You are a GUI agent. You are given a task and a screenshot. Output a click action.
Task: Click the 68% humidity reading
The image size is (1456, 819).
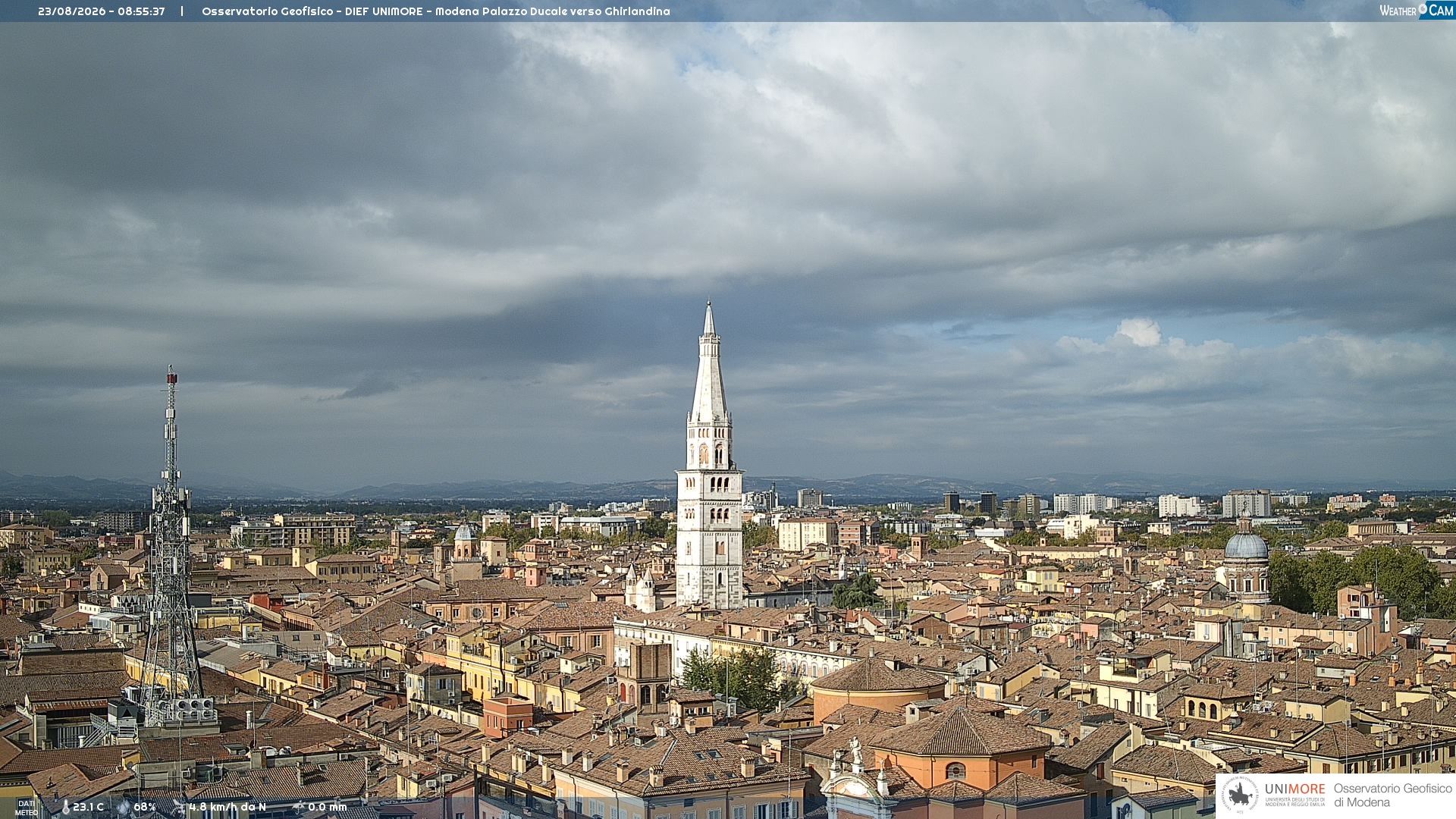tap(144, 808)
